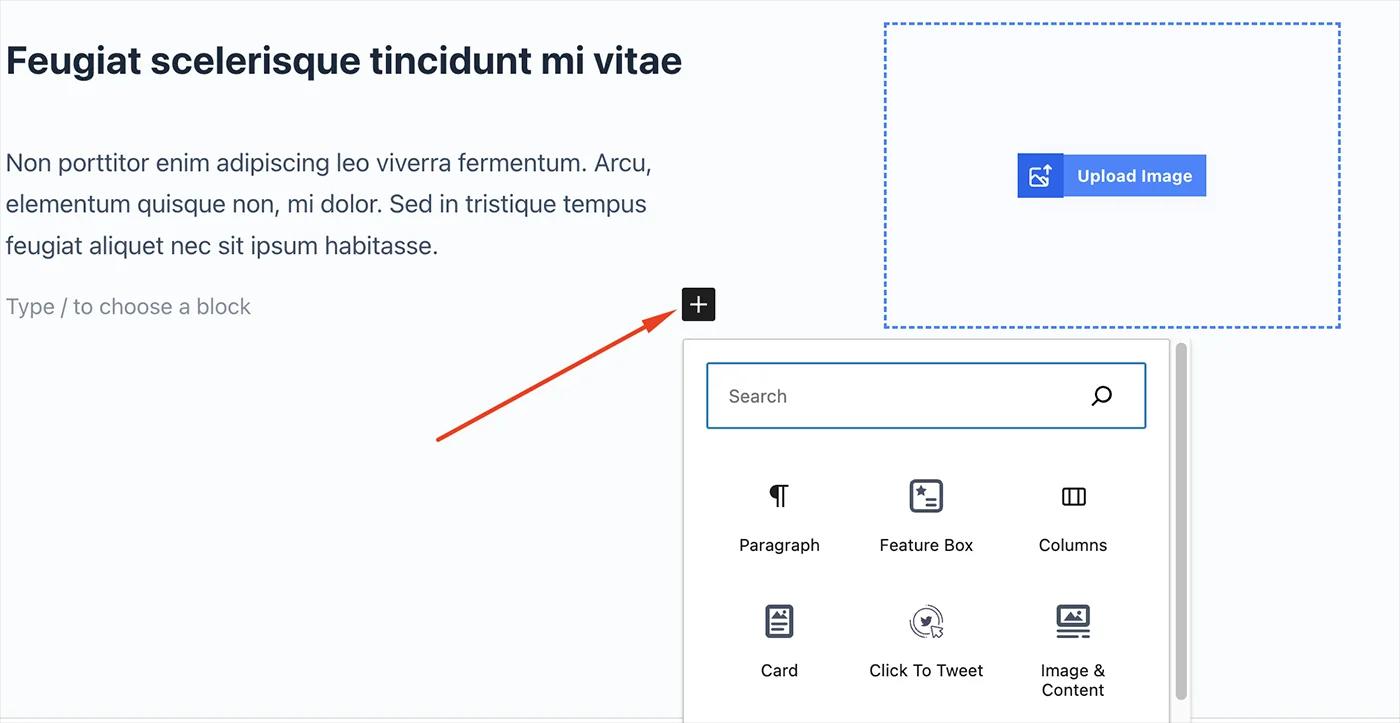The height and width of the screenshot is (723, 1400).
Task: Click the empty 'Type / to choose a block' line
Action: point(128,306)
